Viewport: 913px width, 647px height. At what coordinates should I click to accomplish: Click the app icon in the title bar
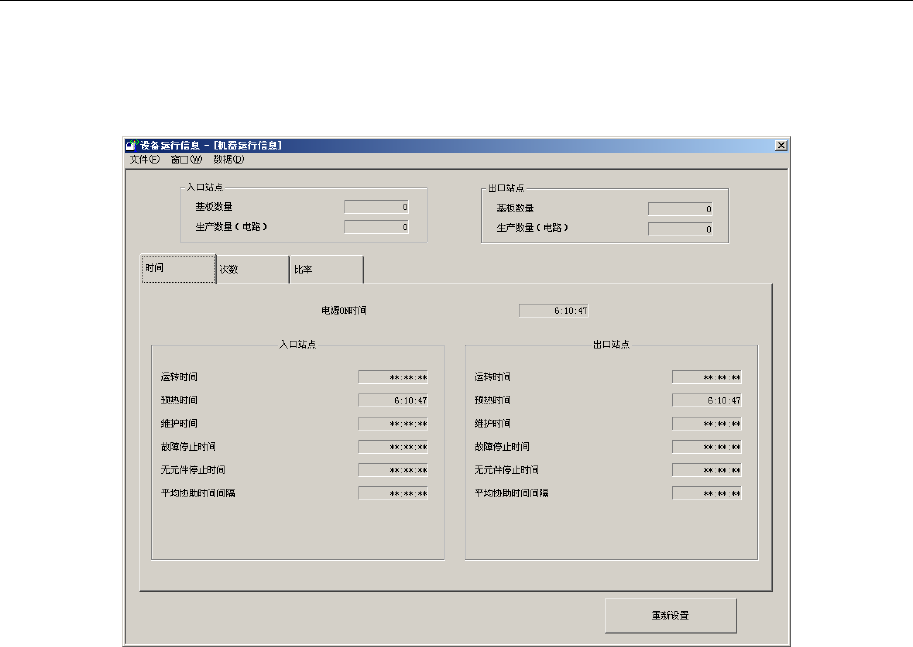(x=130, y=145)
